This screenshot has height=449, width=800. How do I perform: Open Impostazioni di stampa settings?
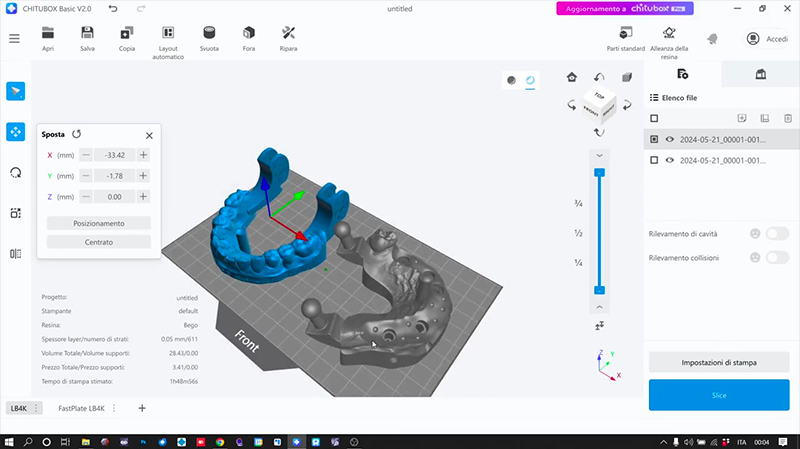pyautogui.click(x=718, y=362)
